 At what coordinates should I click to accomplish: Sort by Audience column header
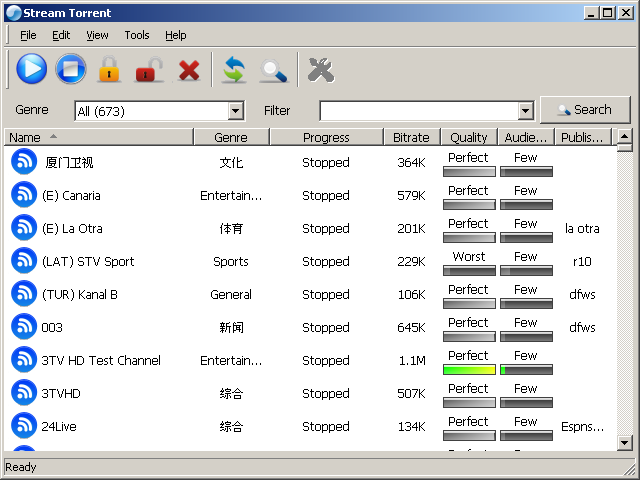[526, 137]
